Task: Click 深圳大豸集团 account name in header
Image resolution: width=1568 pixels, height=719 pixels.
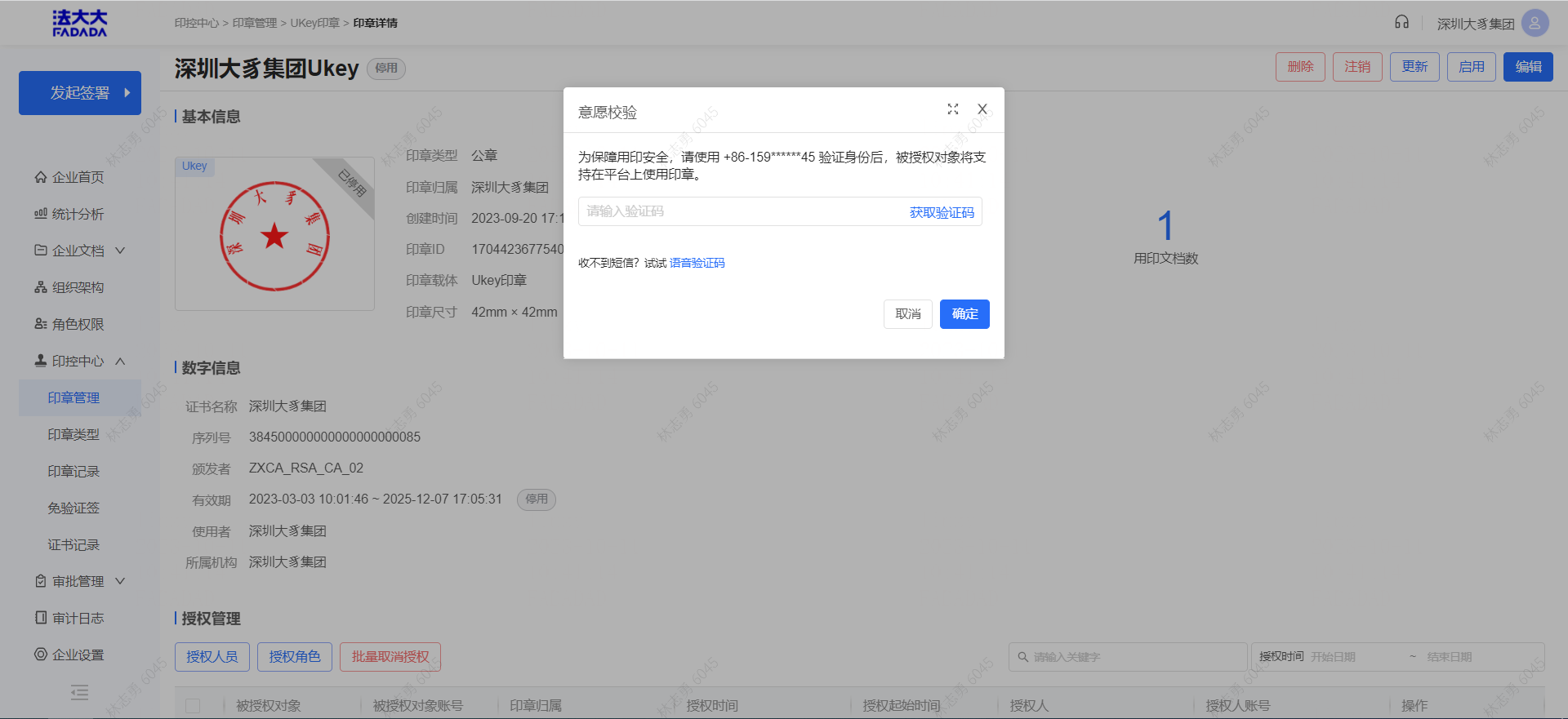Action: (1476, 24)
